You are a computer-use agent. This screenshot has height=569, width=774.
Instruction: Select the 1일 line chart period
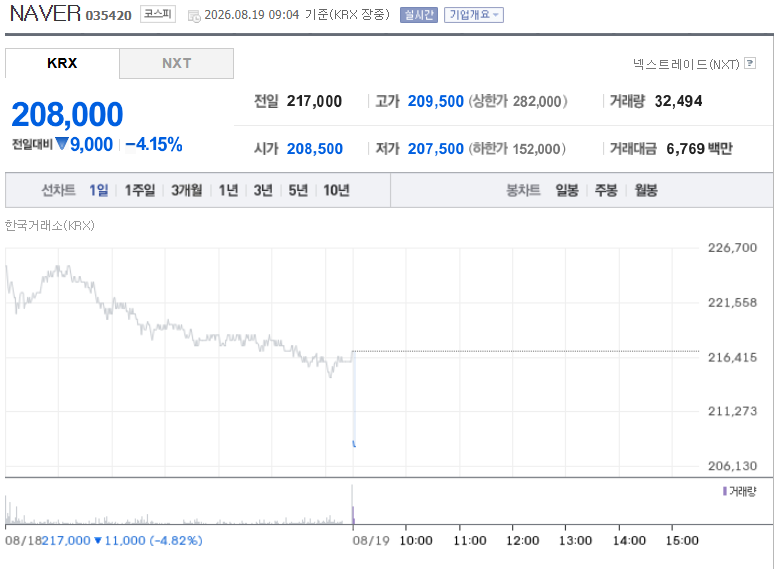(x=99, y=190)
